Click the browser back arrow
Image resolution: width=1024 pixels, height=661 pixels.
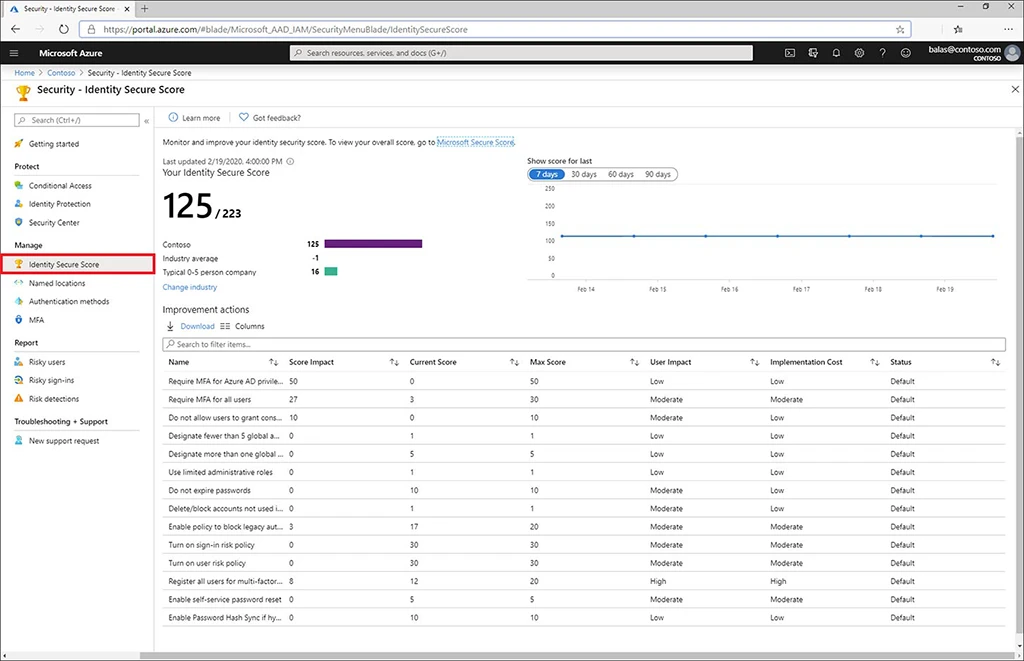(16, 29)
